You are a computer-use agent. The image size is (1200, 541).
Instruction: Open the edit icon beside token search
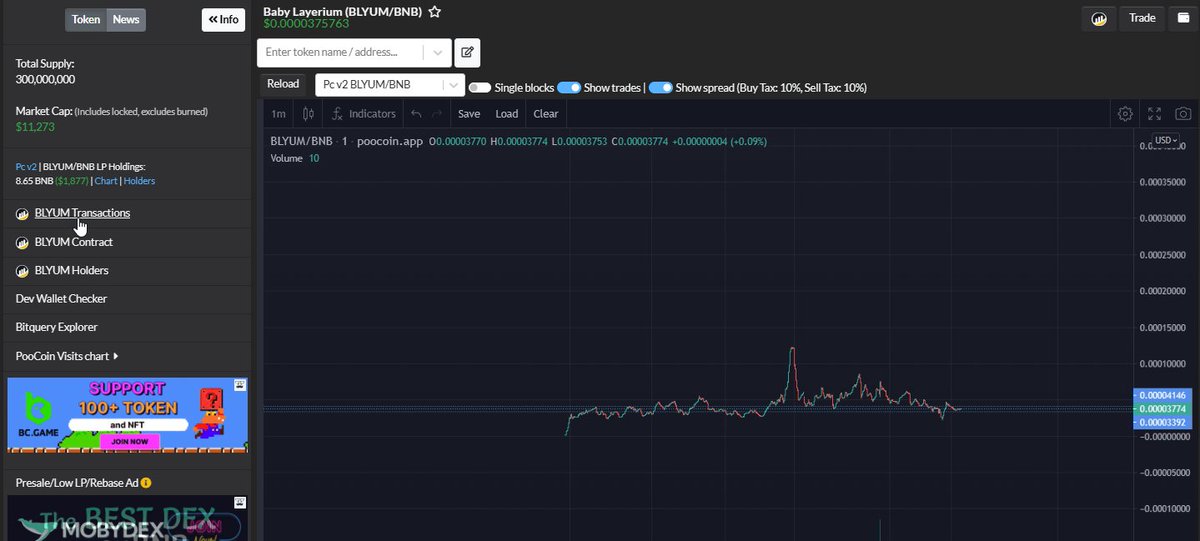[467, 52]
